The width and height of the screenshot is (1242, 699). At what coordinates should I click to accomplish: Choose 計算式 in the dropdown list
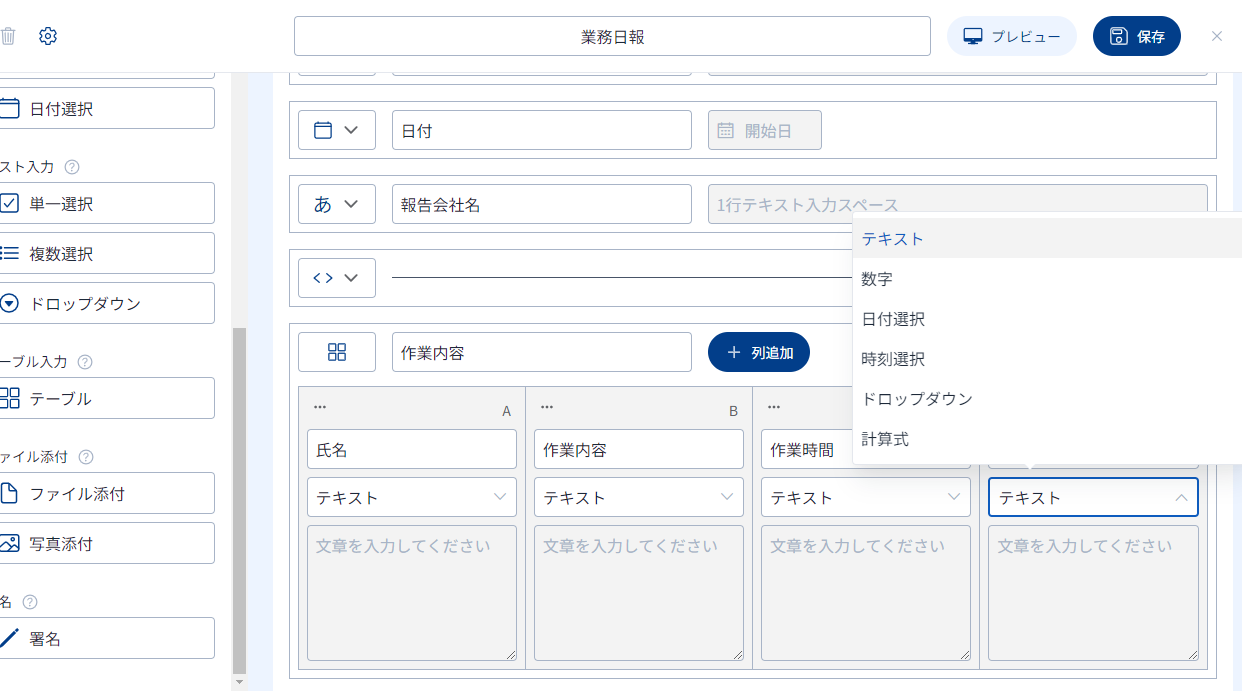885,439
